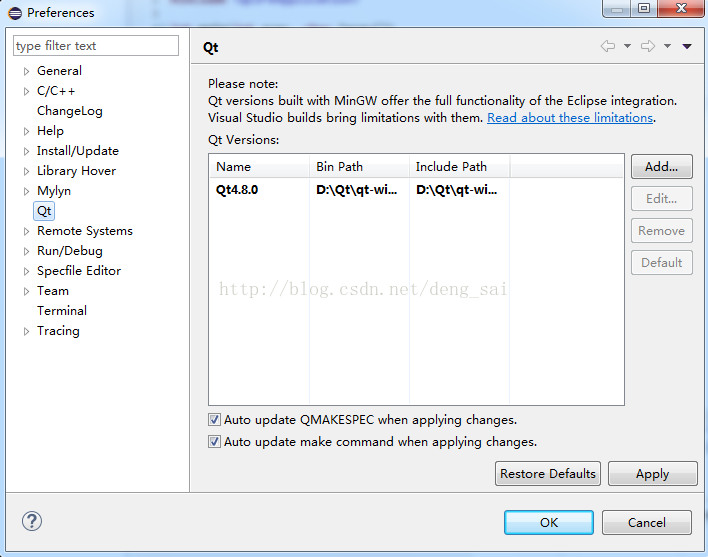Expand the Tracing tree node
The height and width of the screenshot is (557, 708).
point(26,331)
